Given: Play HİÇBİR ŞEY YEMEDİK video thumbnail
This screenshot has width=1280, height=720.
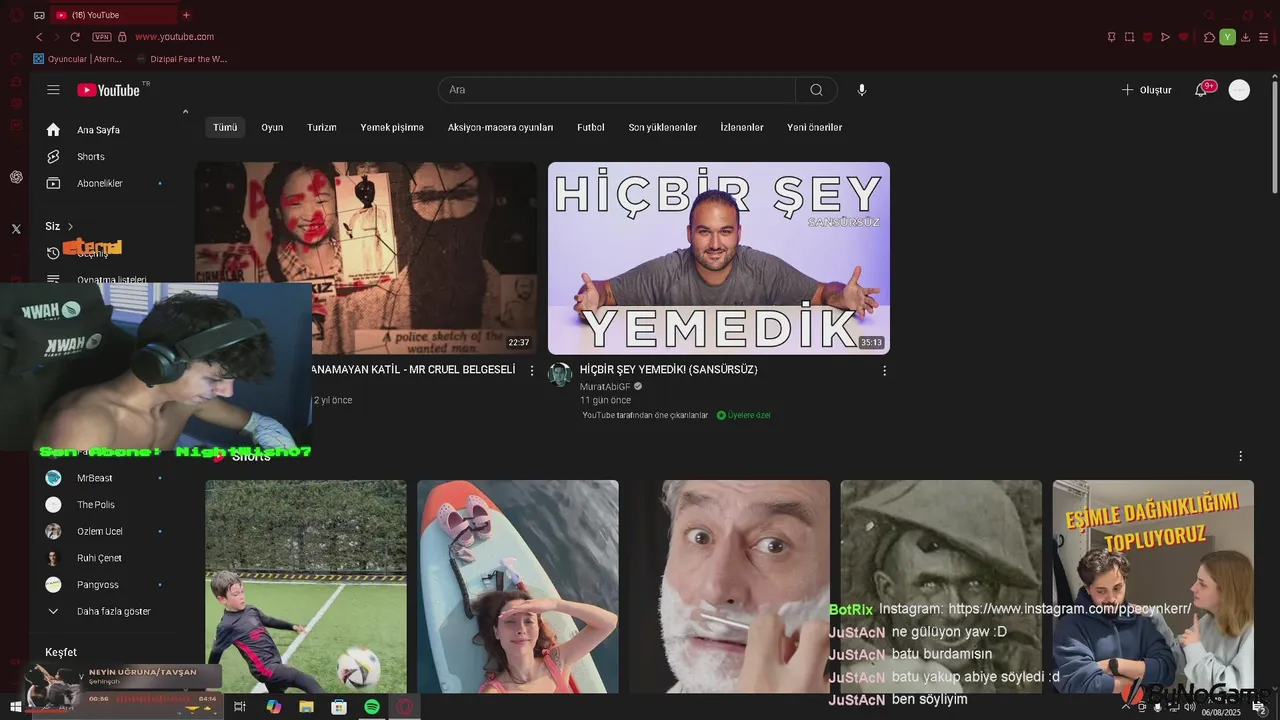Looking at the screenshot, I should point(719,258).
